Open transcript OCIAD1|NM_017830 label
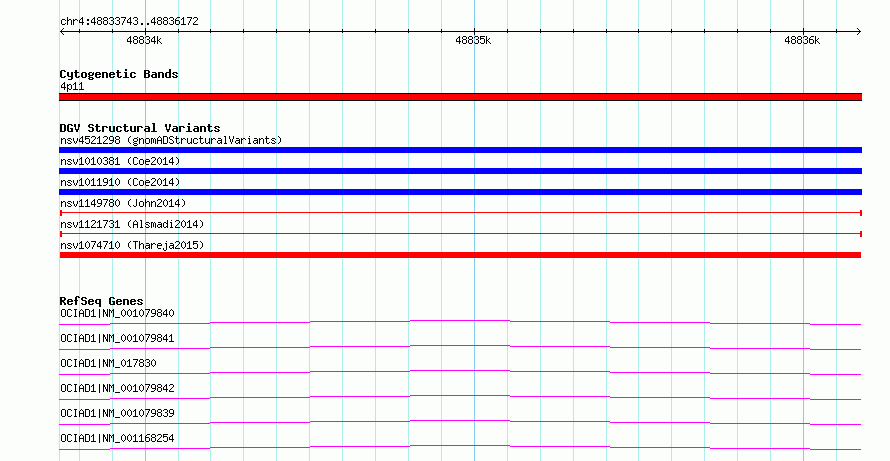This screenshot has height=461, width=890. [108, 363]
